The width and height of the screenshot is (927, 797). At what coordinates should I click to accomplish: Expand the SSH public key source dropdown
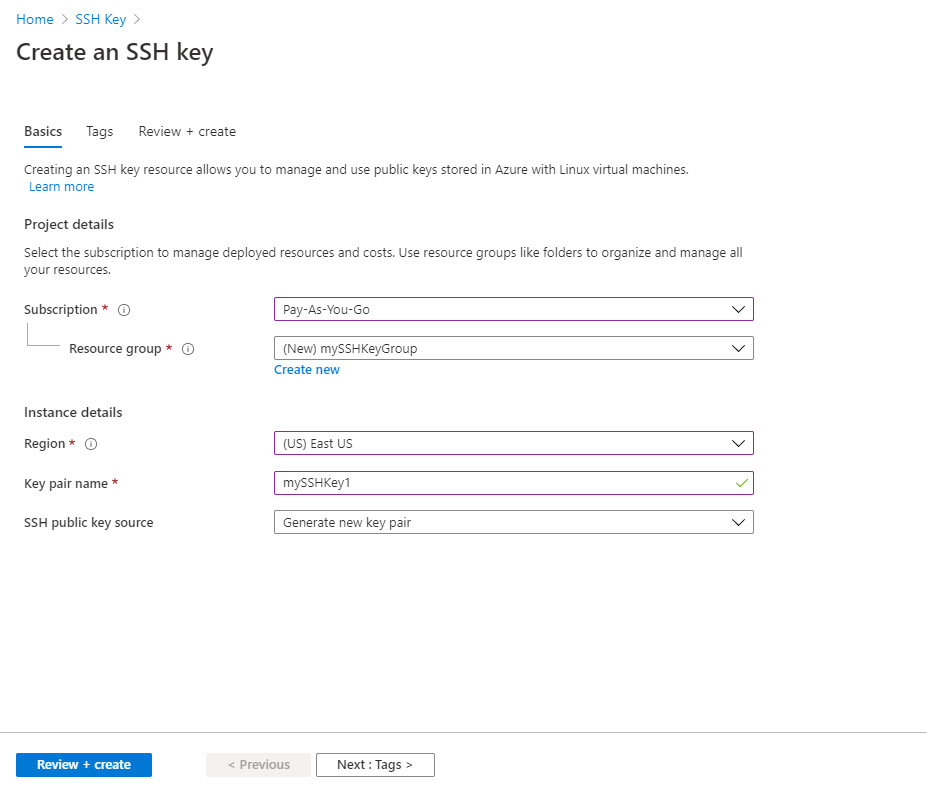pyautogui.click(x=513, y=522)
